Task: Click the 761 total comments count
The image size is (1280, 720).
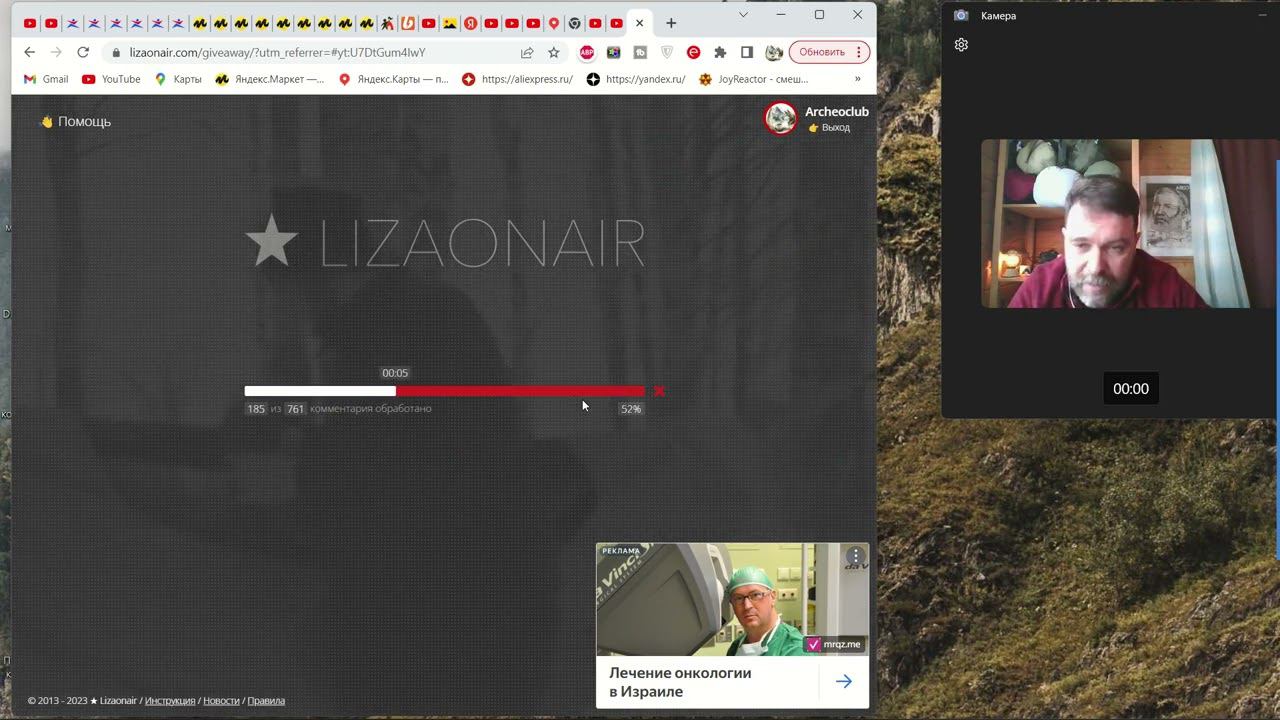Action: 295,409
